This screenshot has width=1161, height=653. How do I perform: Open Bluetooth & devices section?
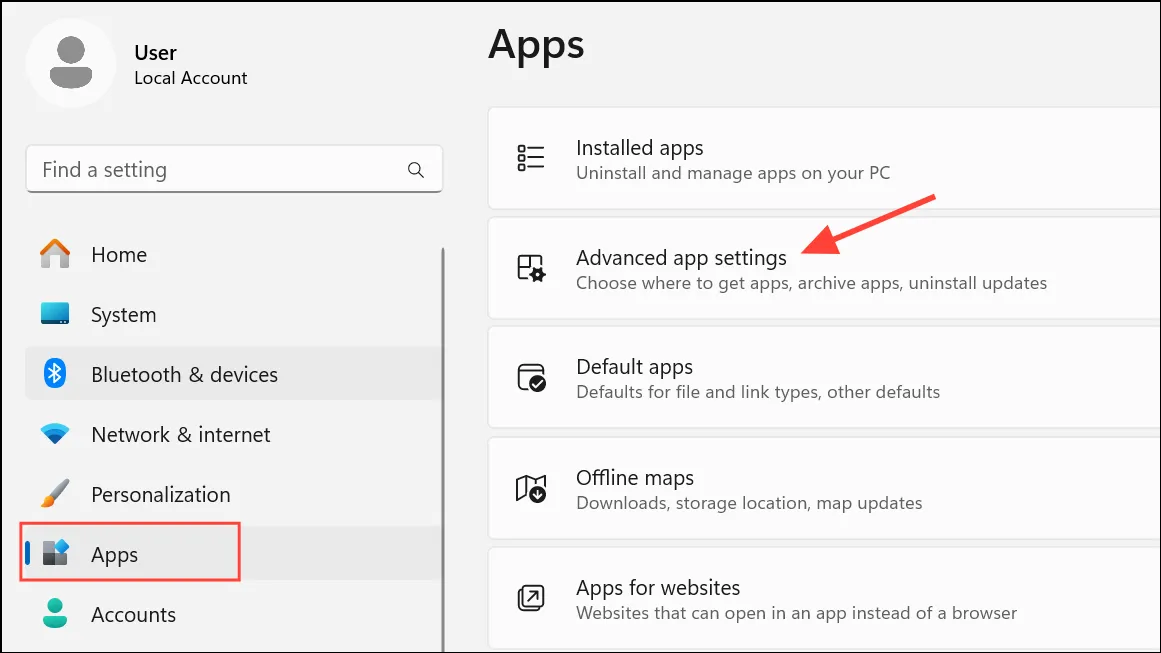tap(234, 374)
